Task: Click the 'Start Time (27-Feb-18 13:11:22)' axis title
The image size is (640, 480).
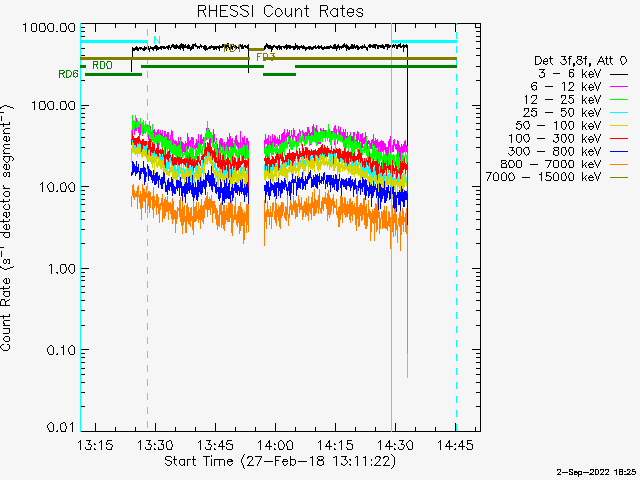Action: [280, 461]
